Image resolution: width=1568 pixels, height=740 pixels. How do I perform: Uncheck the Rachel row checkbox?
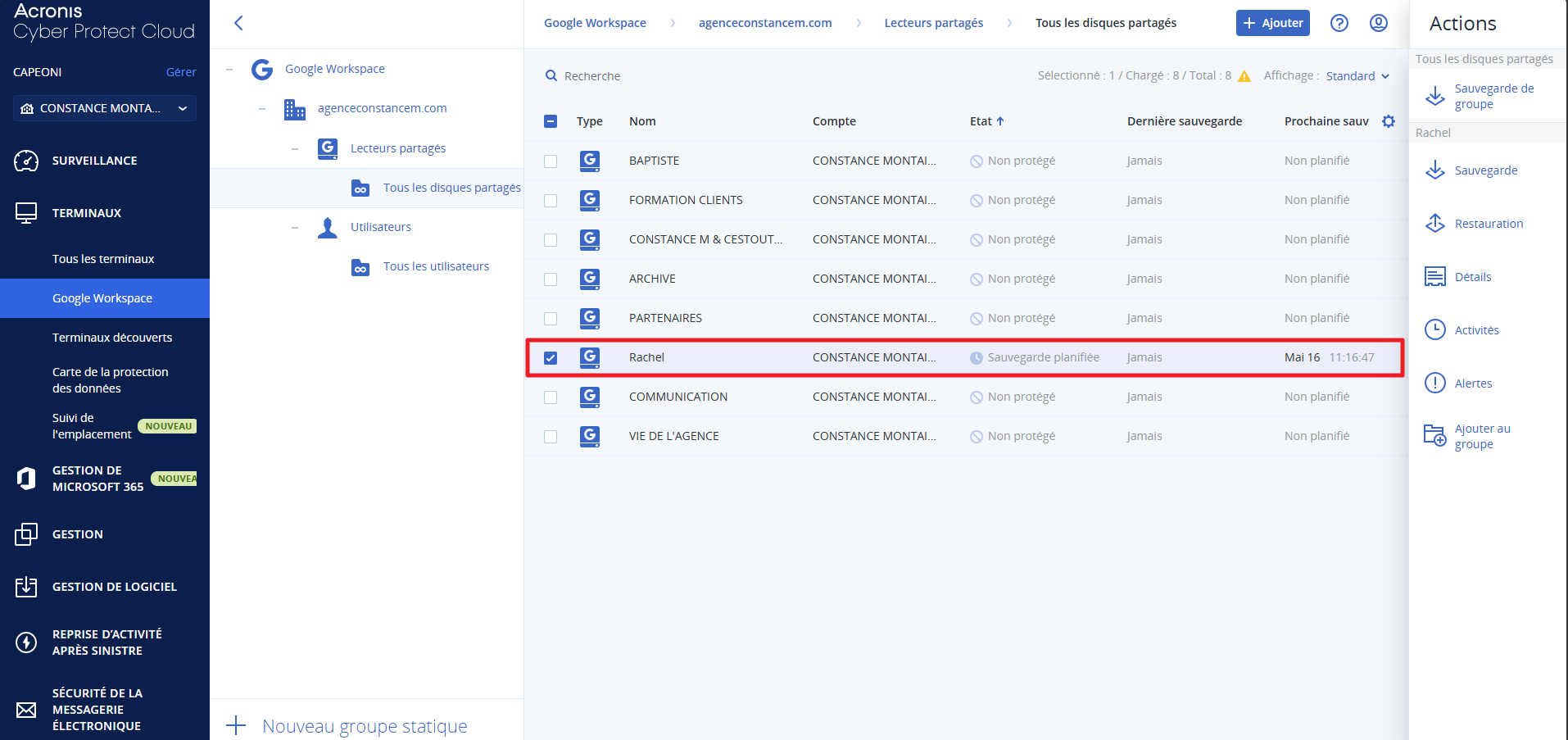pyautogui.click(x=551, y=358)
